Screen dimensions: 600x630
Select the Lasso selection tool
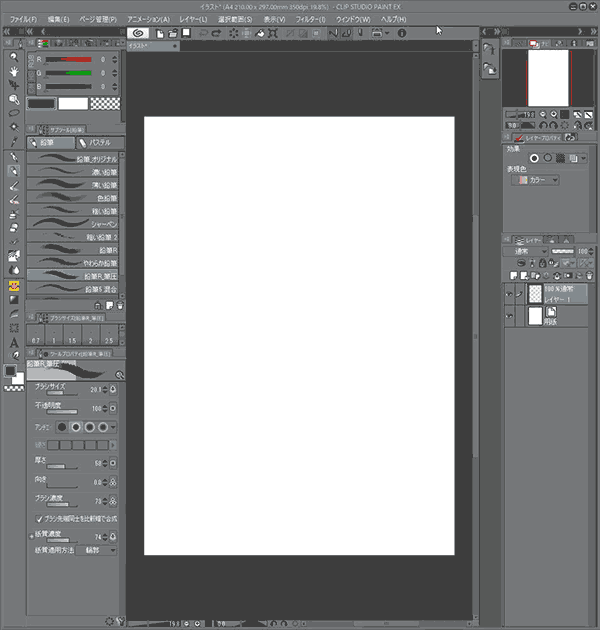tap(14, 113)
